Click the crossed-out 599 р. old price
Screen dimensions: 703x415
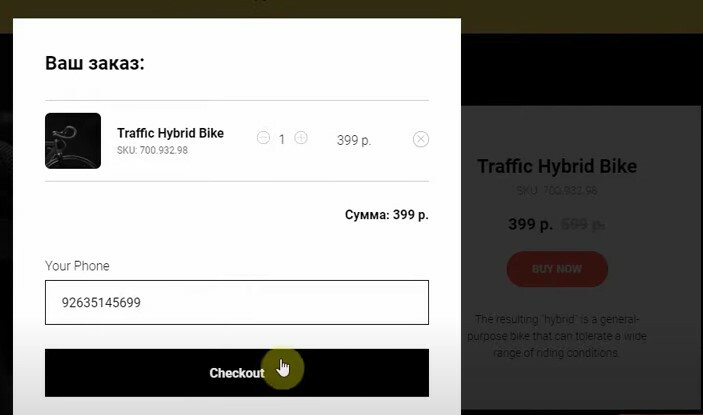tap(582, 224)
